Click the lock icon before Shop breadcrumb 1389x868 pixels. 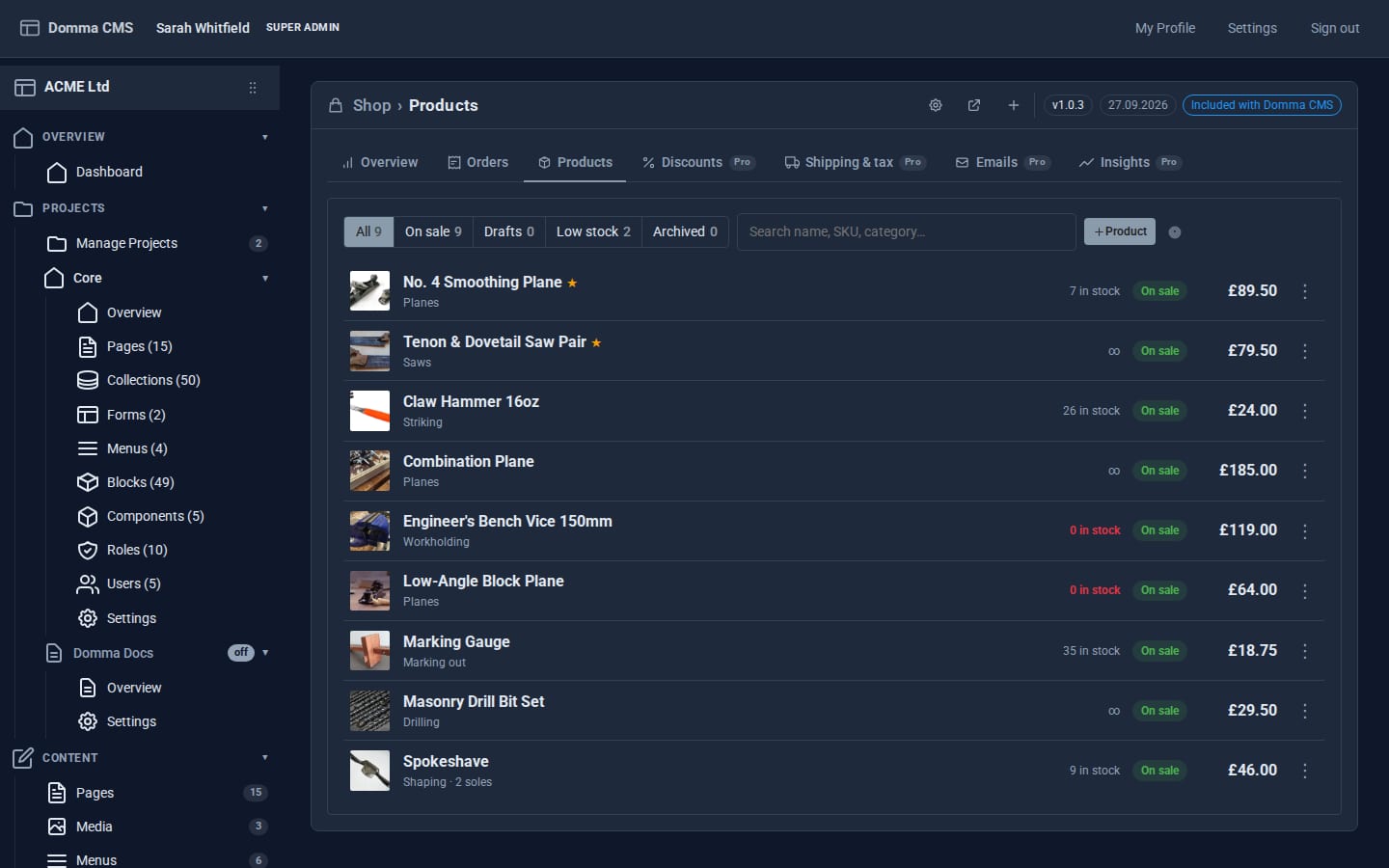click(336, 105)
